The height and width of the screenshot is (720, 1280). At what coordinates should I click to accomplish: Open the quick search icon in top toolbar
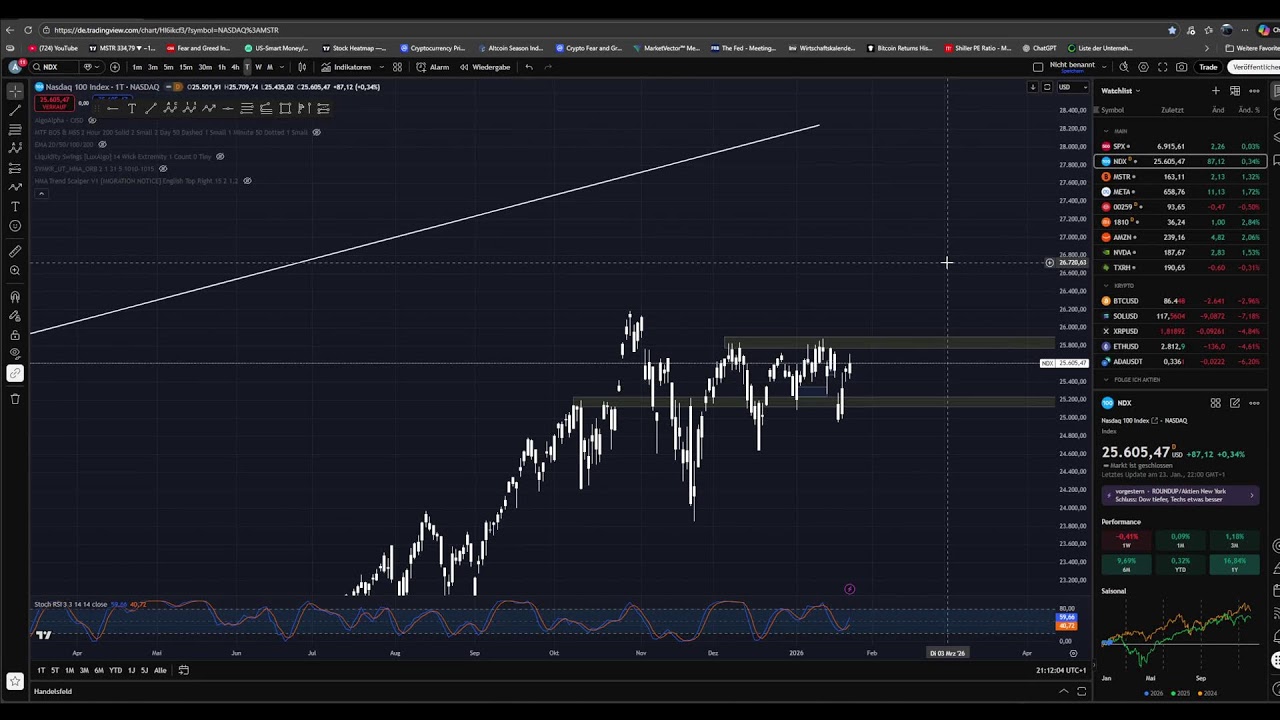(x=1124, y=67)
